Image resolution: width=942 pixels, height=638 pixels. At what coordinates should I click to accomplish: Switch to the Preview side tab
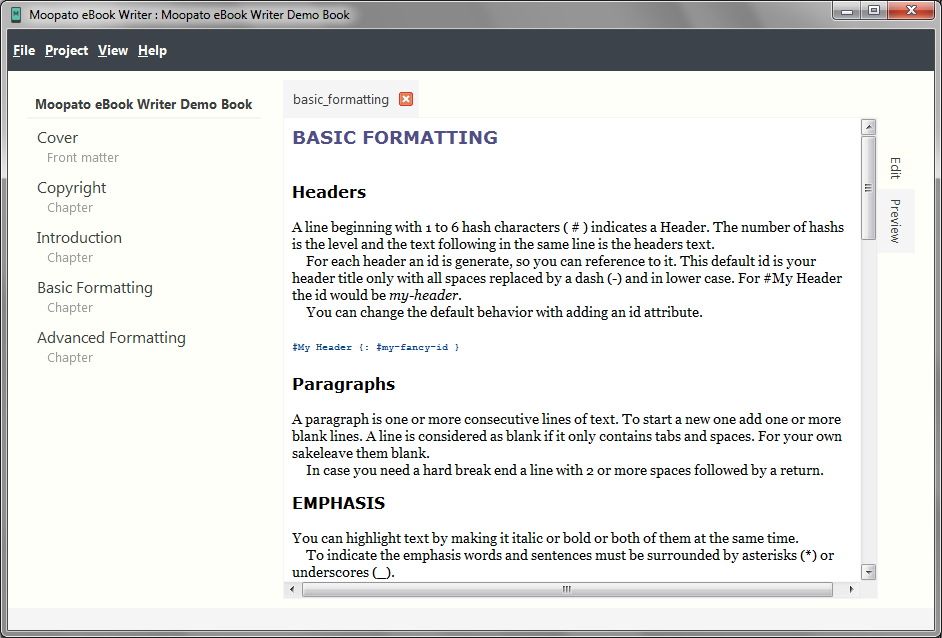pos(896,220)
